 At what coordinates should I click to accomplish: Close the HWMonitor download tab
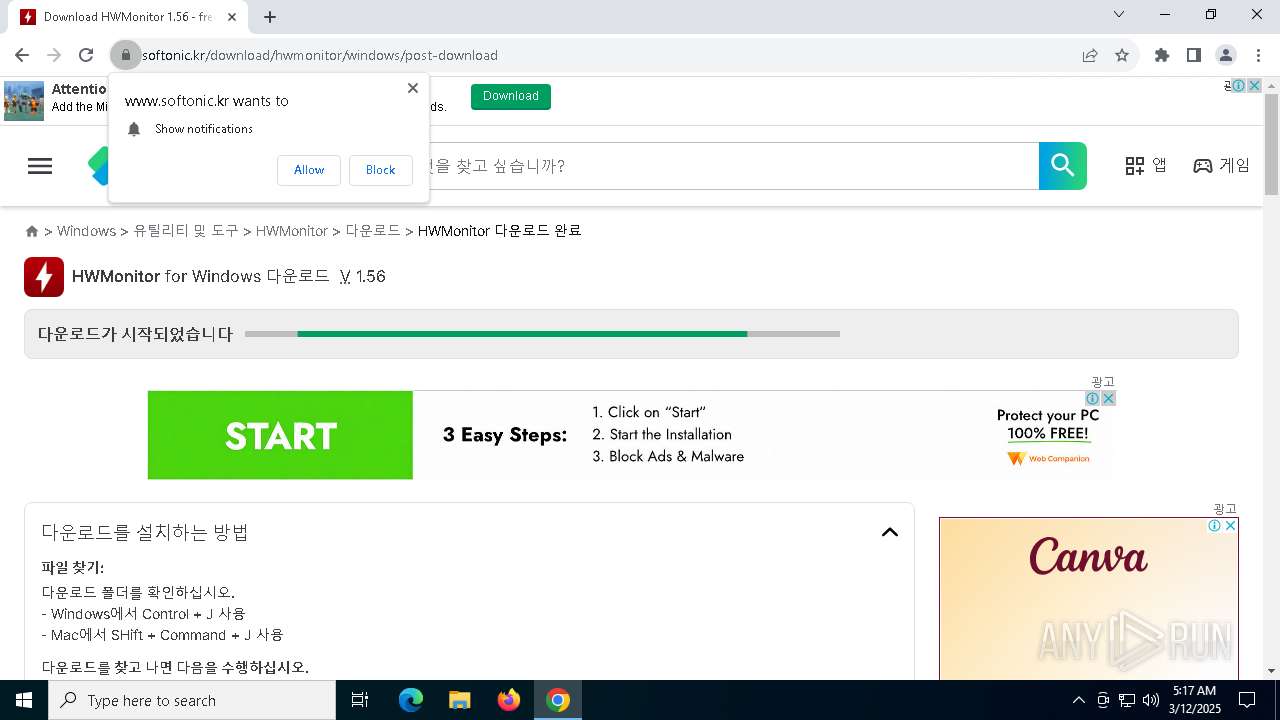pos(232,16)
